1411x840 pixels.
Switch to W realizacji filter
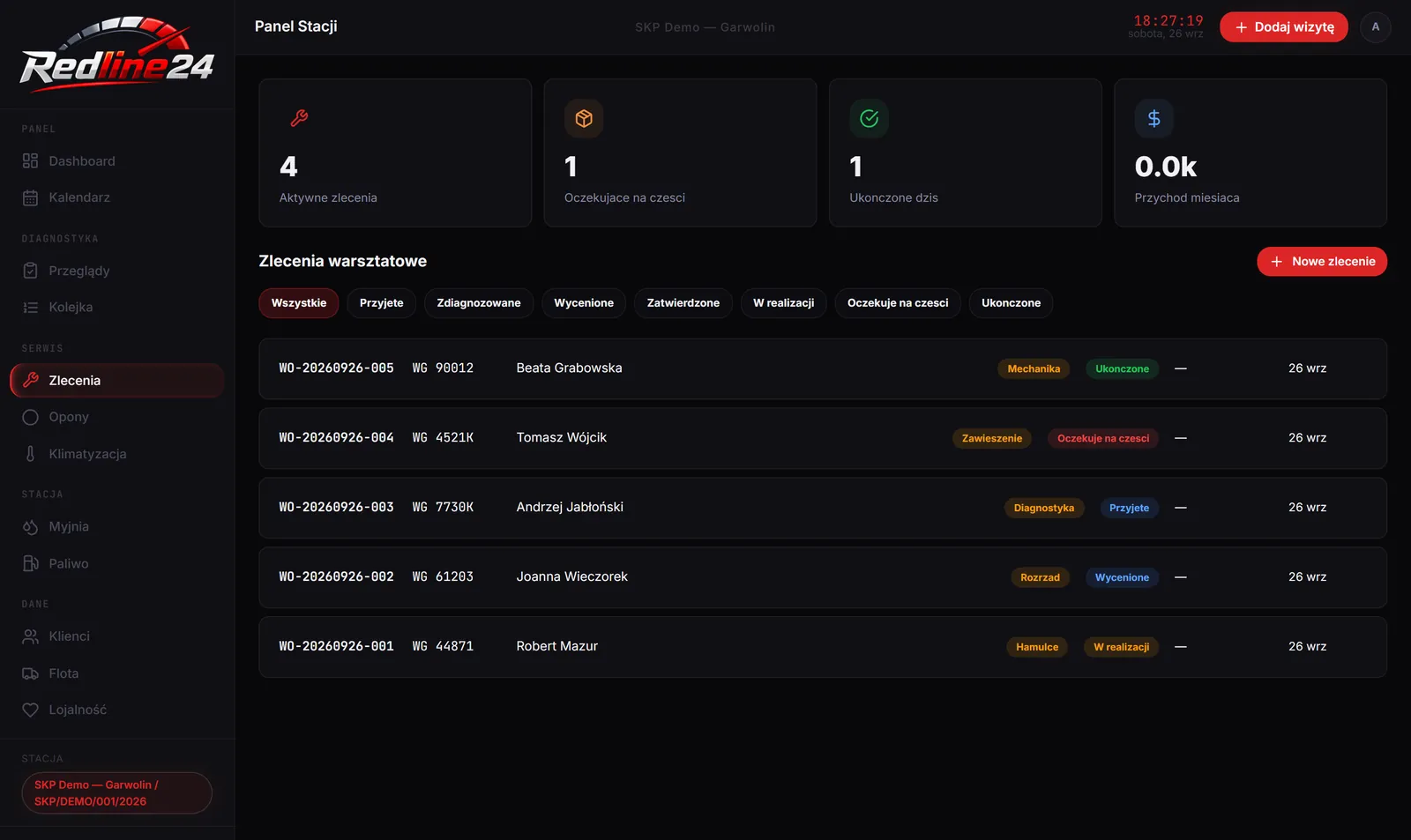[x=783, y=302]
